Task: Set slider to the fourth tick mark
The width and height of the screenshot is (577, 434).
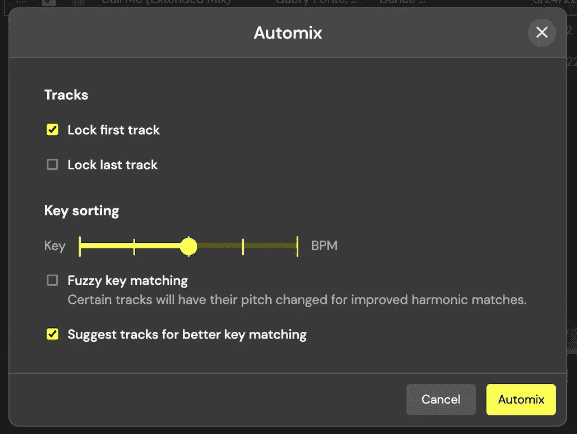Action: tap(243, 246)
